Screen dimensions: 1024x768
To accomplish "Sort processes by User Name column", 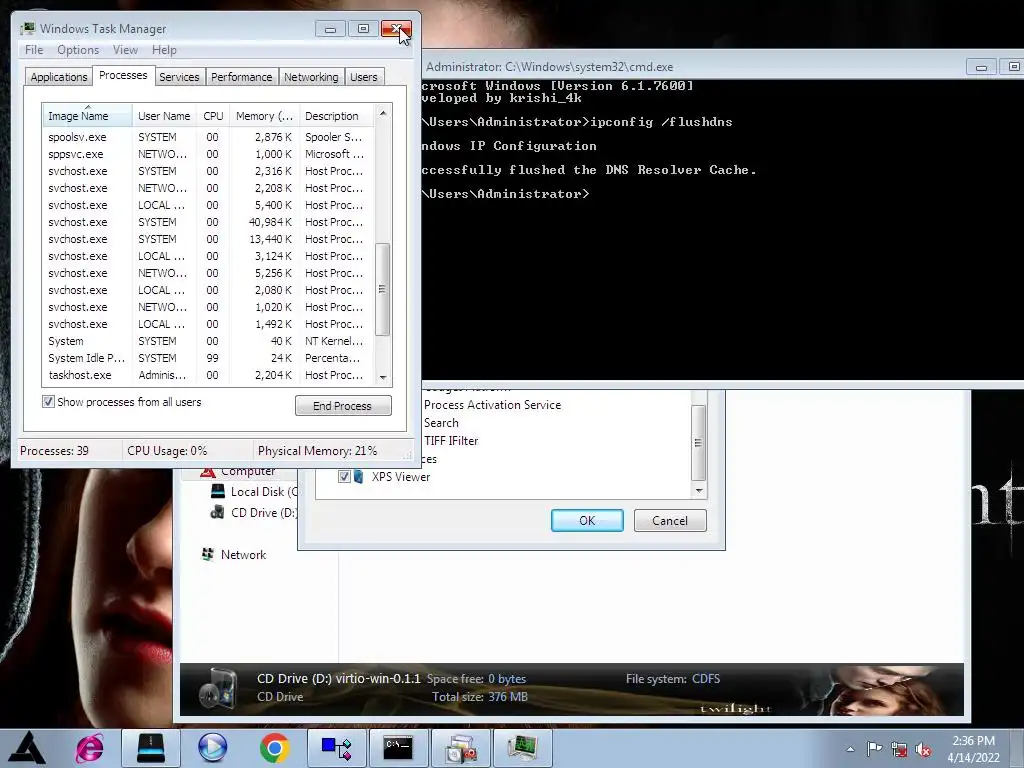I will pos(164,116).
